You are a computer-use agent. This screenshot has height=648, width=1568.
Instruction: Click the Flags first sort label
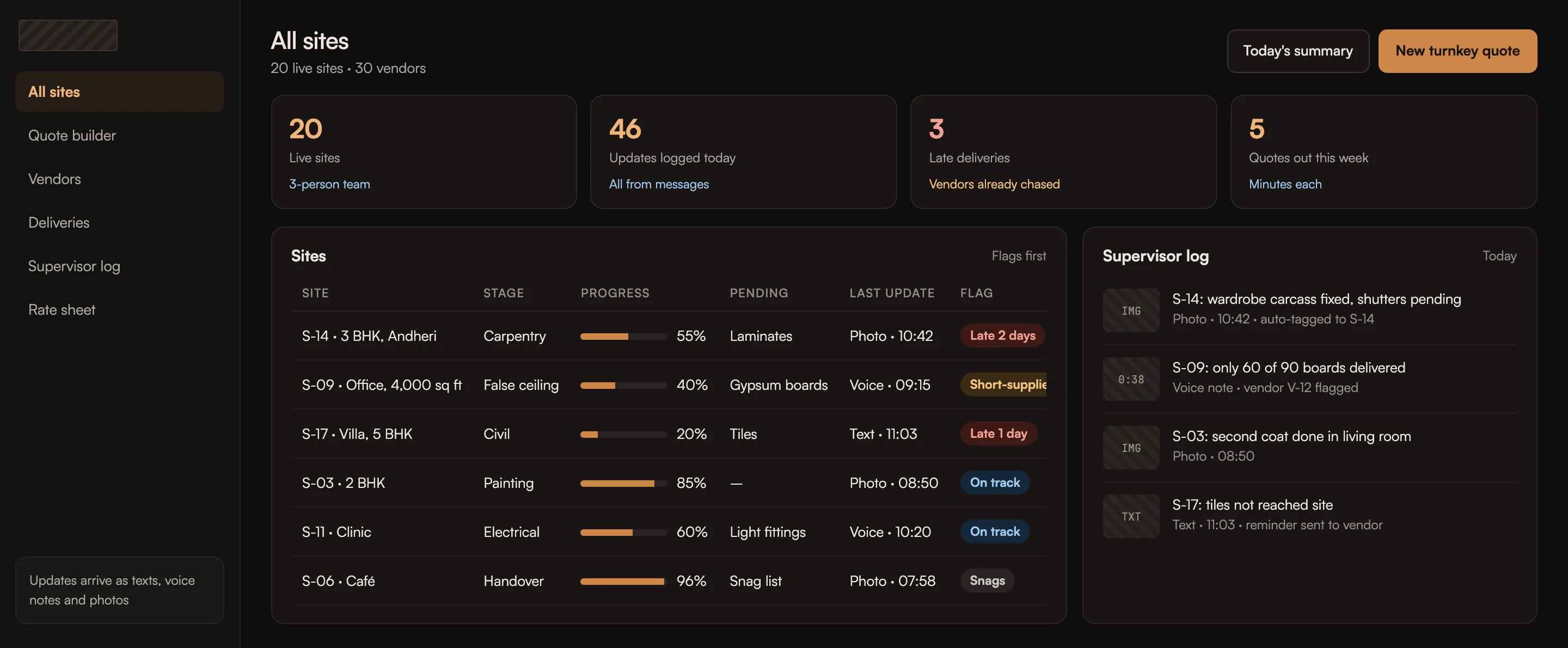pyautogui.click(x=1018, y=256)
